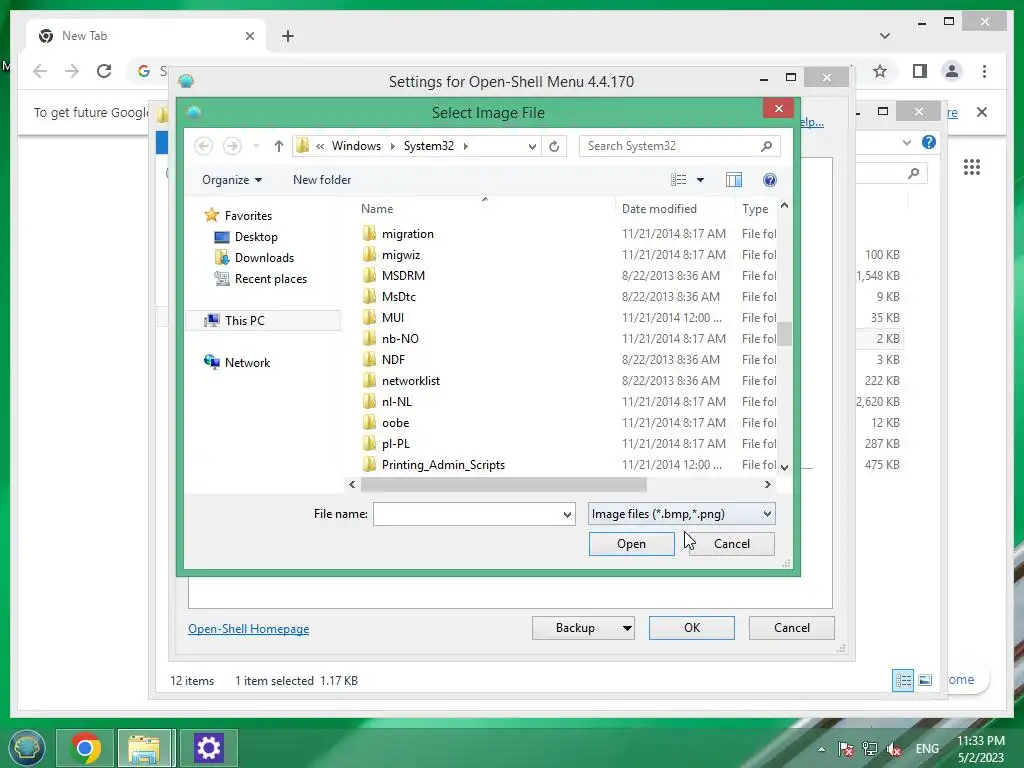The width and height of the screenshot is (1024, 768).
Task: Click New folder button
Action: pos(321,180)
